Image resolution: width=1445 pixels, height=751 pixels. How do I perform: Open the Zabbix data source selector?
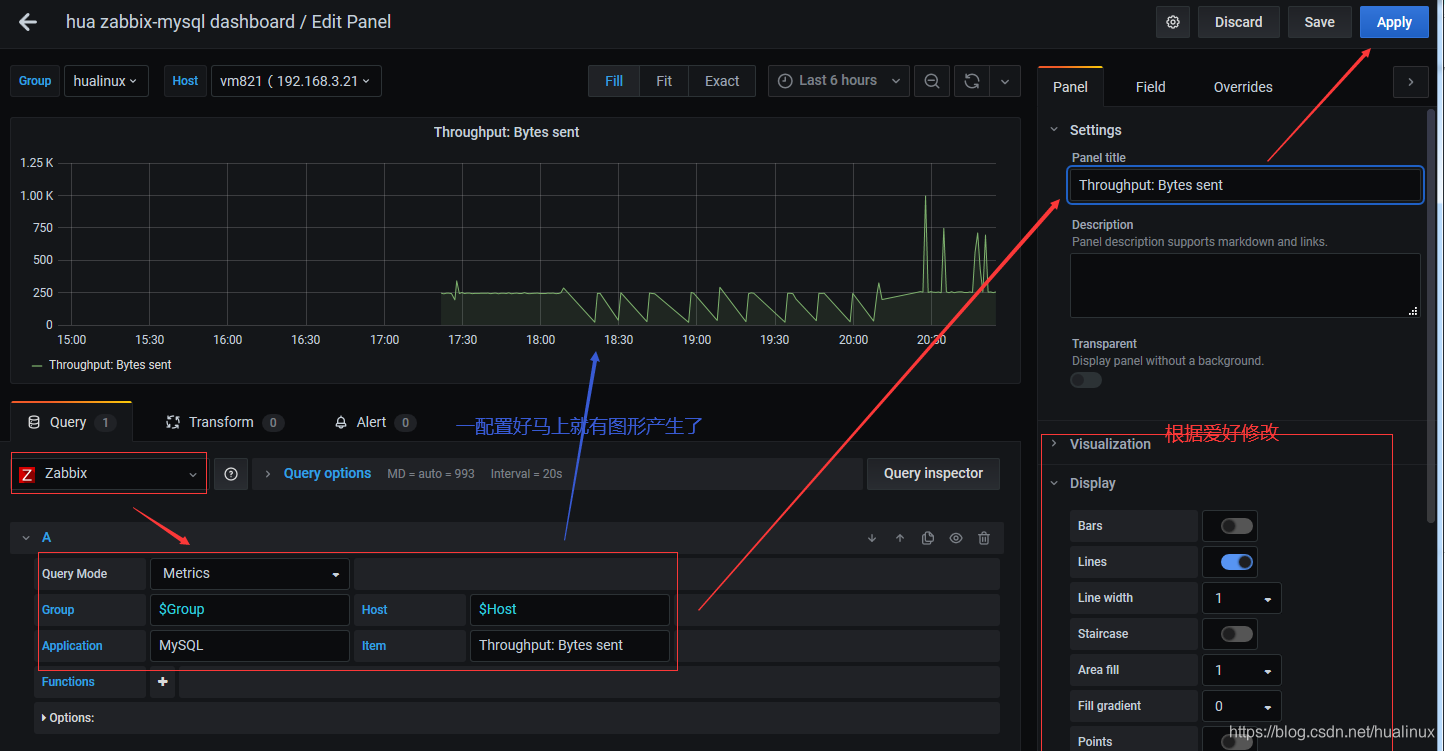click(109, 474)
